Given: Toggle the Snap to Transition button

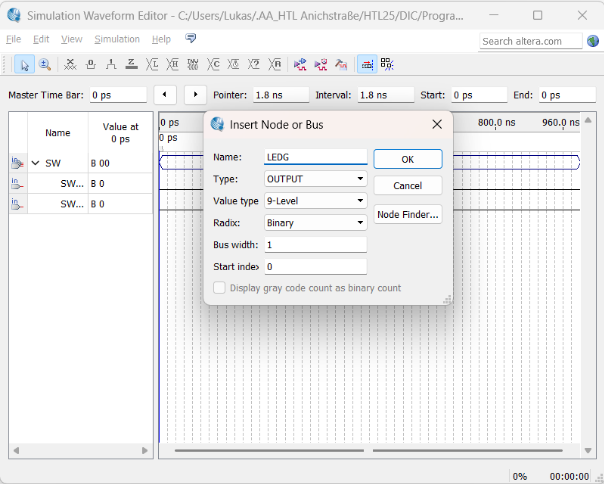Looking at the screenshot, I should pos(387,64).
